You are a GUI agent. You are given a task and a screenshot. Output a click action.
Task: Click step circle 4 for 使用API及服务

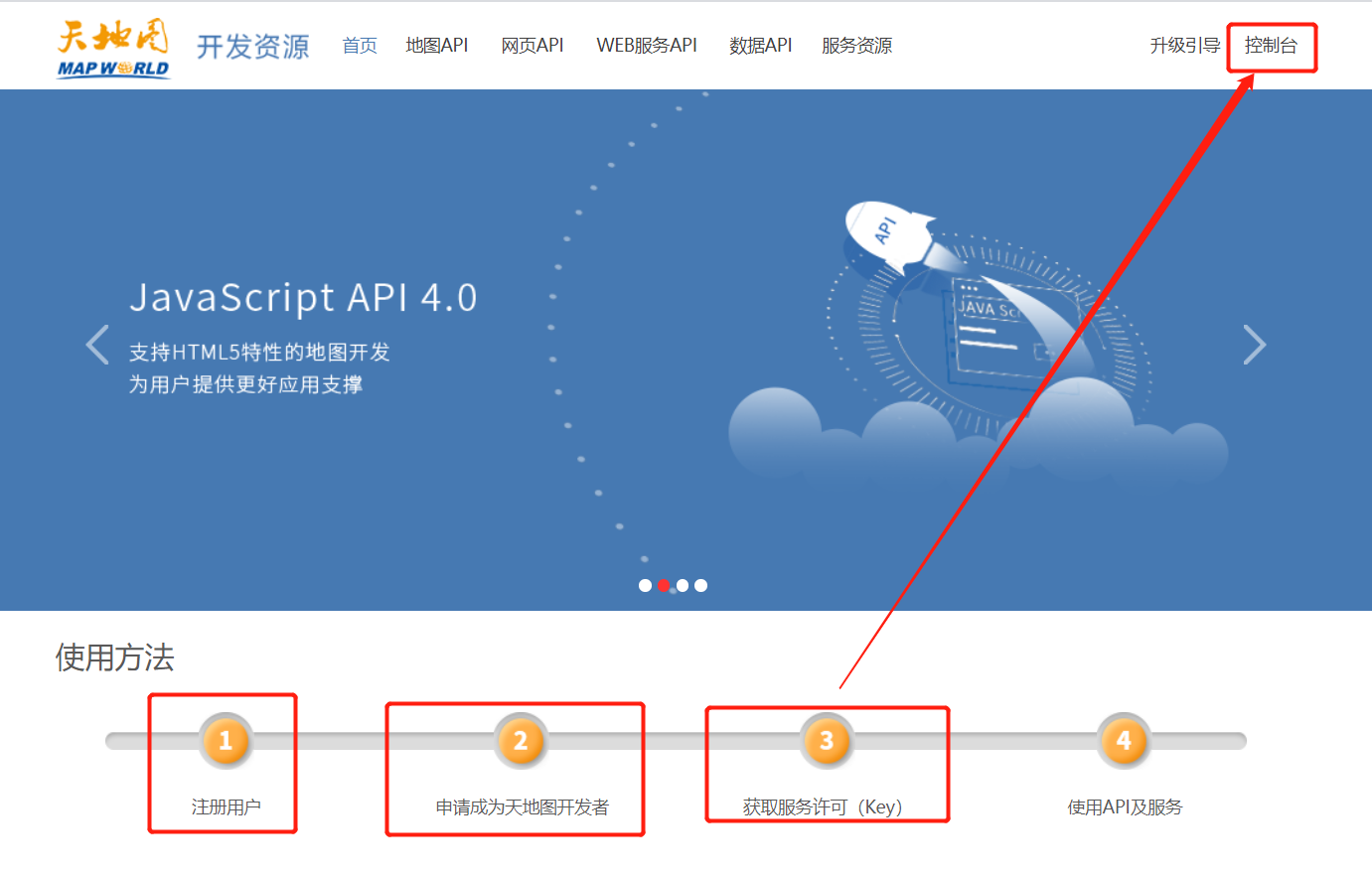click(x=1123, y=740)
